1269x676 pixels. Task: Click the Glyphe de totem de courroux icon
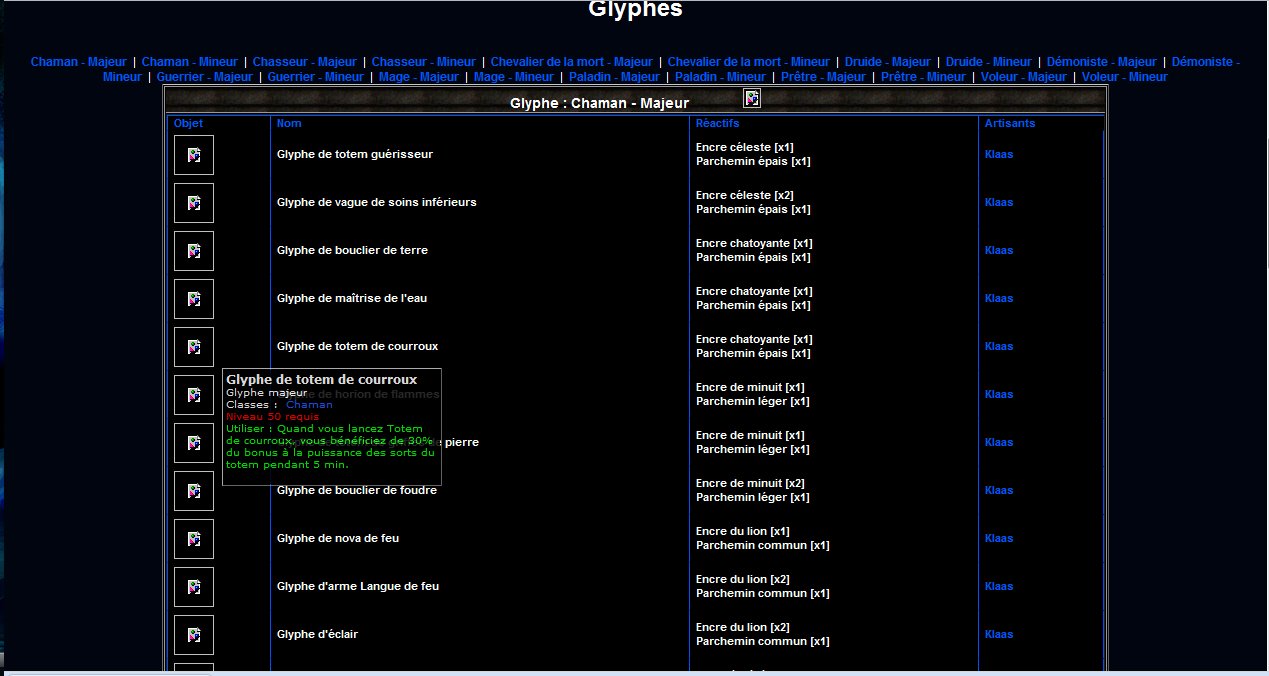[x=193, y=347]
